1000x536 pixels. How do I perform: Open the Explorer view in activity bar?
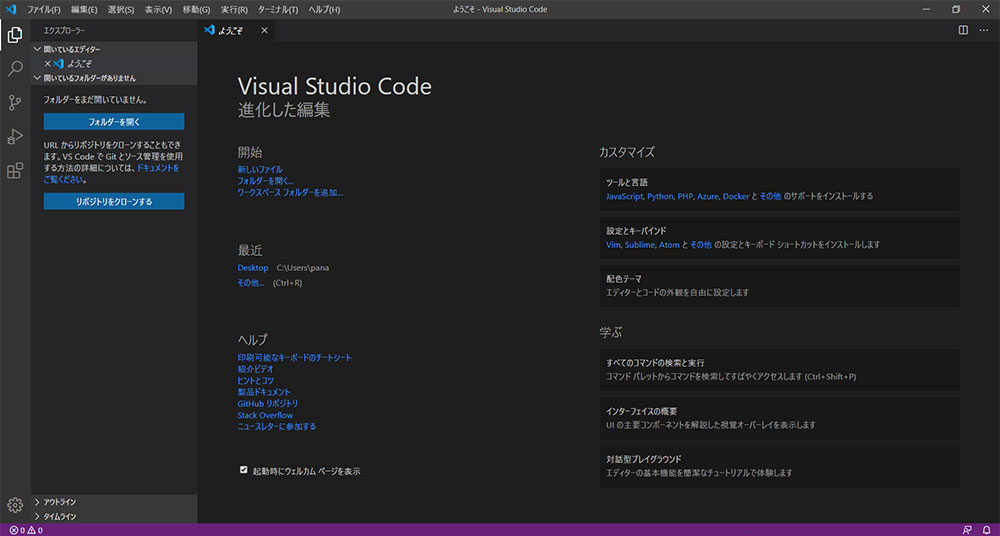pos(15,35)
